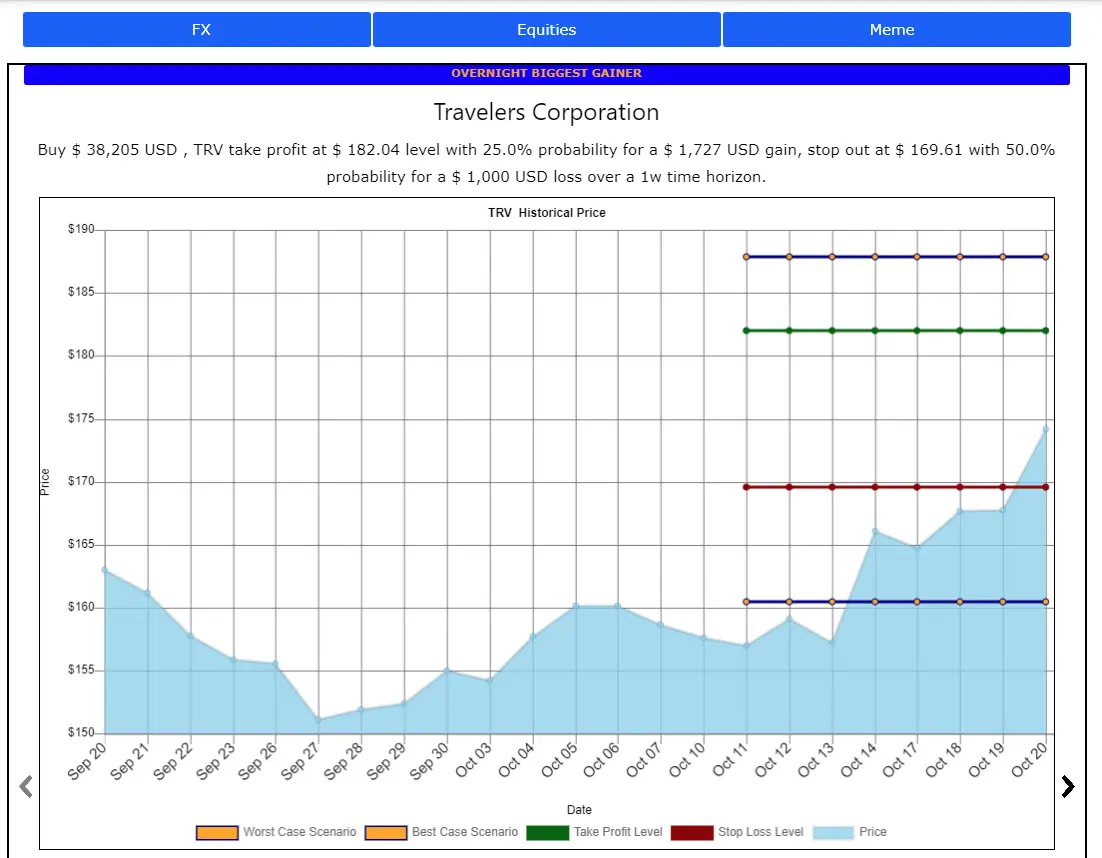This screenshot has height=858, width=1102.
Task: Click stop loss line point at Oct 11
Action: tap(746, 487)
